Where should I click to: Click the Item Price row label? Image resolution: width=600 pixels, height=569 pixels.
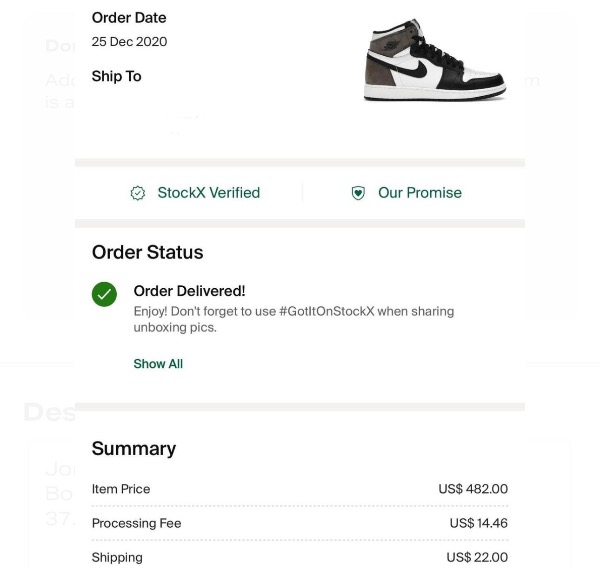pos(121,489)
